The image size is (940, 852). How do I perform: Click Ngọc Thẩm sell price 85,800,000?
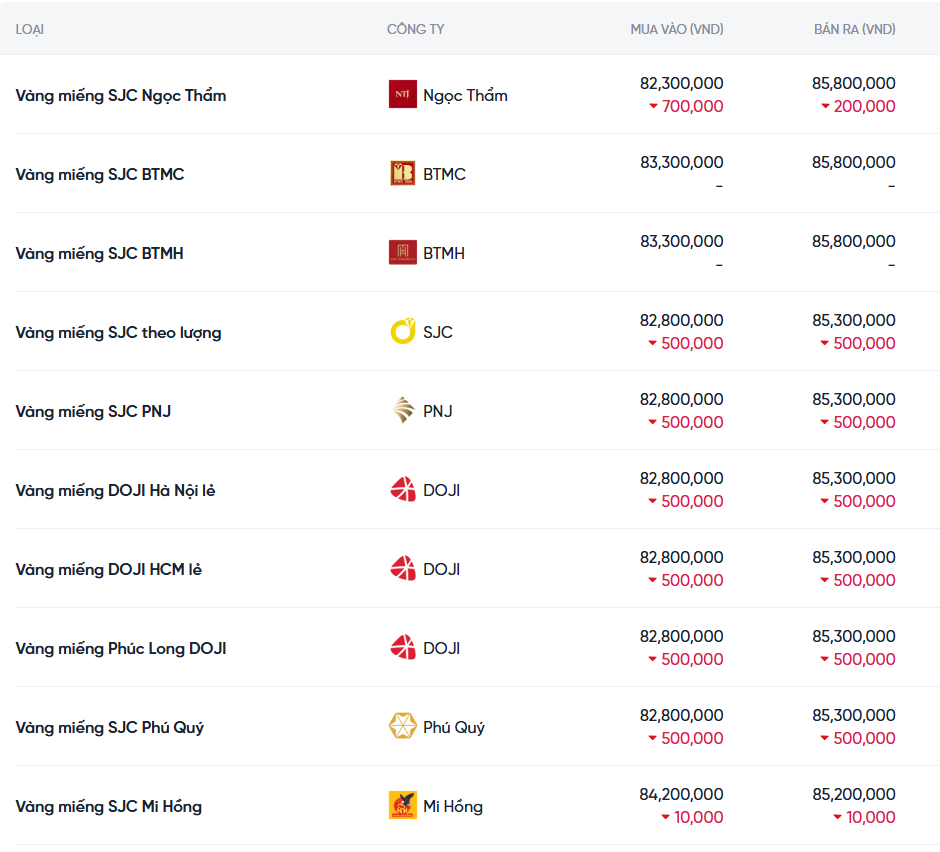point(854,83)
